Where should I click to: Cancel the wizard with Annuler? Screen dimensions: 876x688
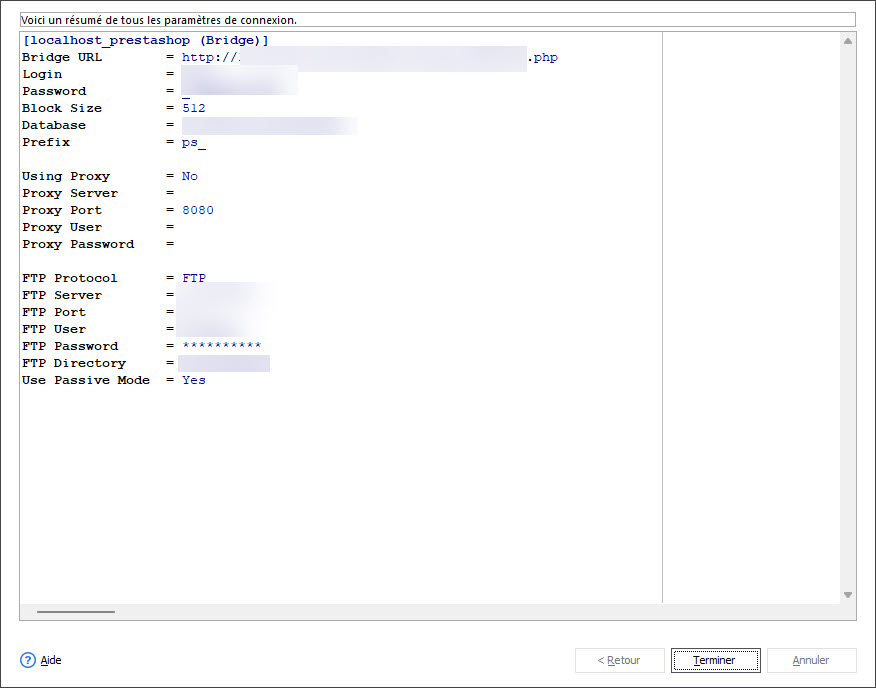[x=811, y=660]
